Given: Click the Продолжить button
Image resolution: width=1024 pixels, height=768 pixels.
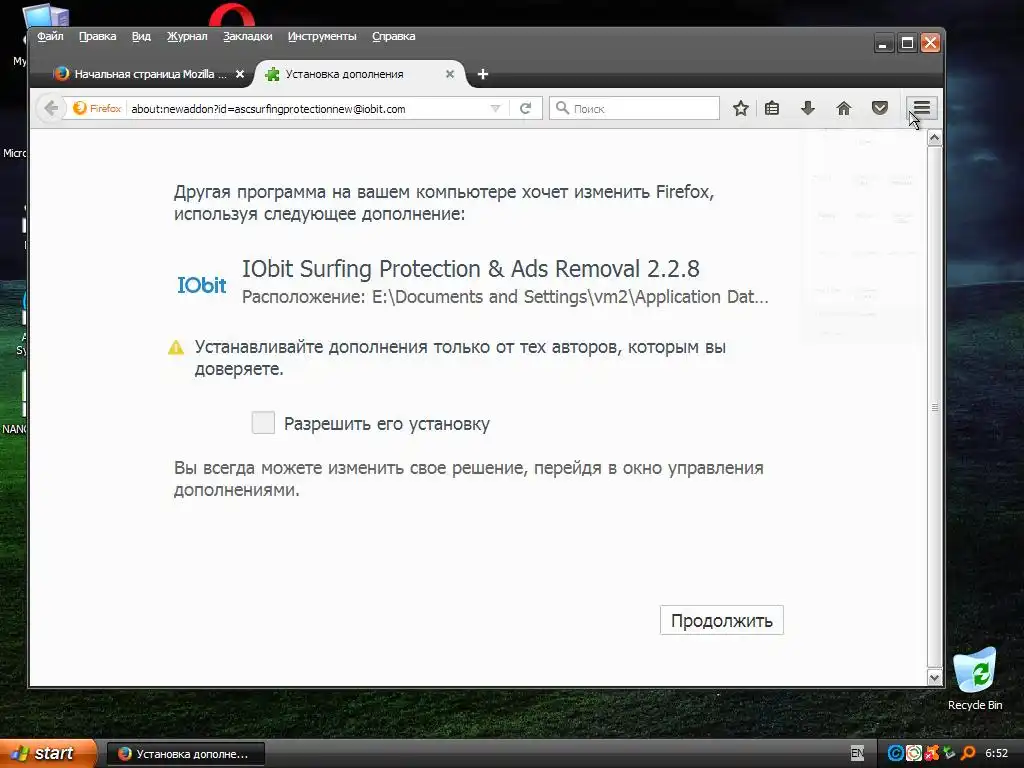Looking at the screenshot, I should tap(722, 620).
